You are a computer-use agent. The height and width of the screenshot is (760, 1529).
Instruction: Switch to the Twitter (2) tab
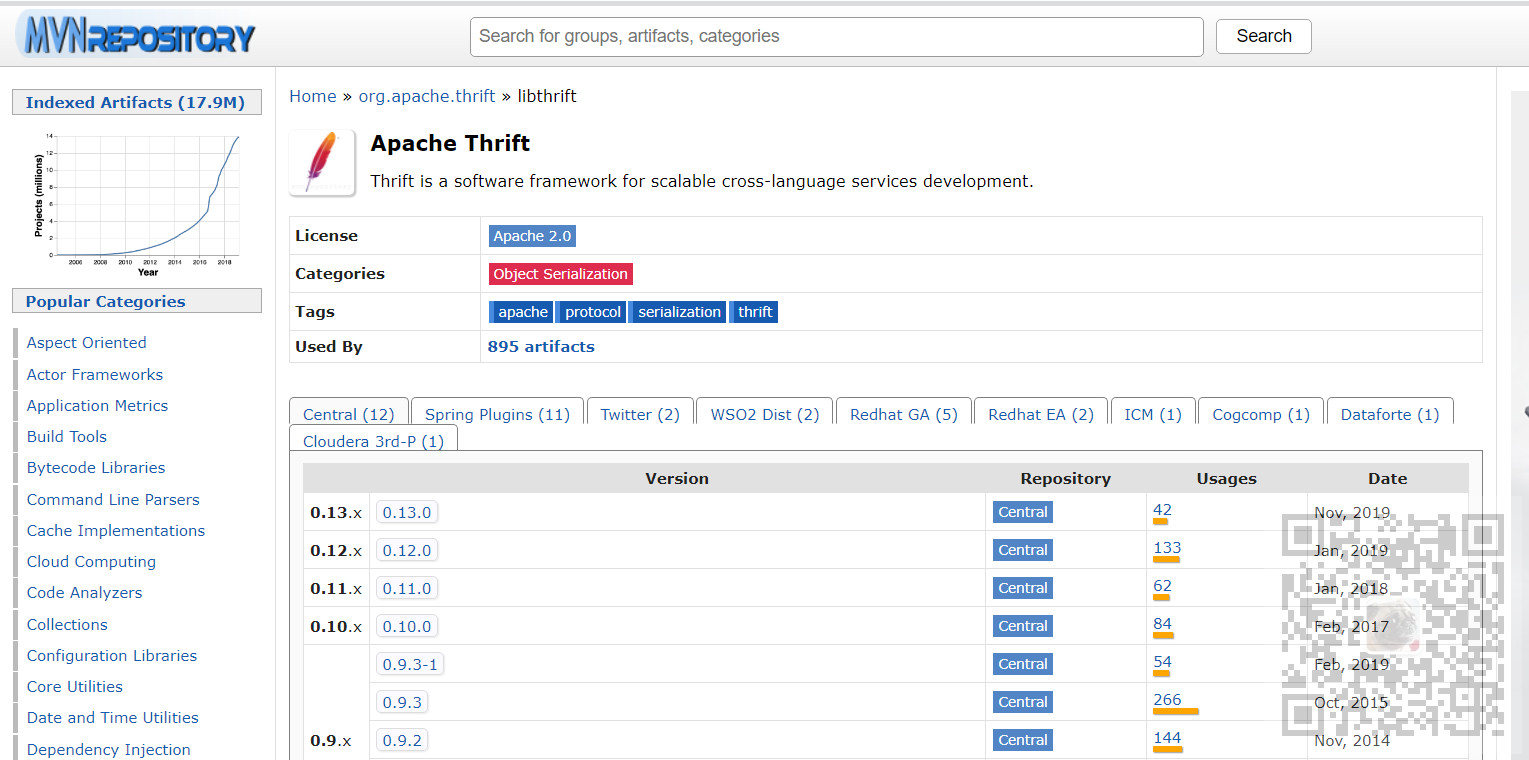(x=640, y=414)
